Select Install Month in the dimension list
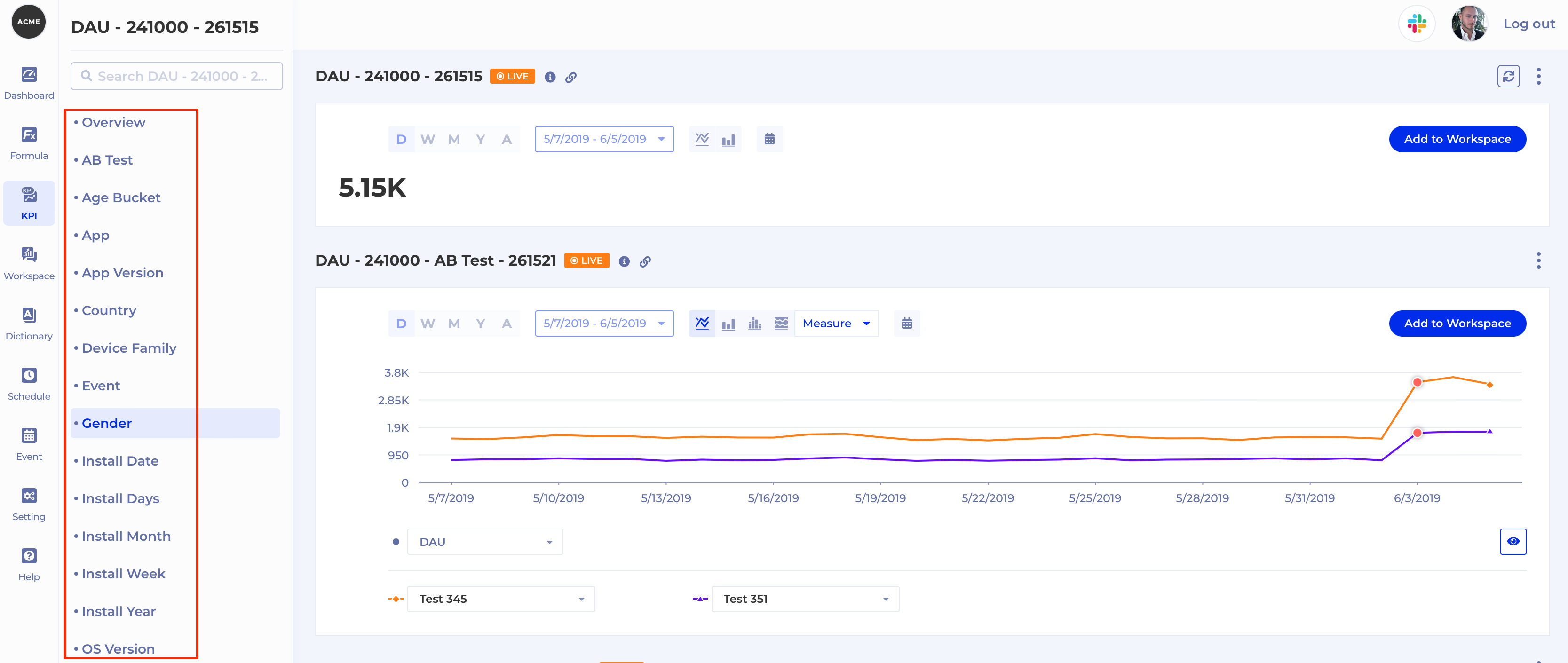1568x663 pixels. [126, 537]
